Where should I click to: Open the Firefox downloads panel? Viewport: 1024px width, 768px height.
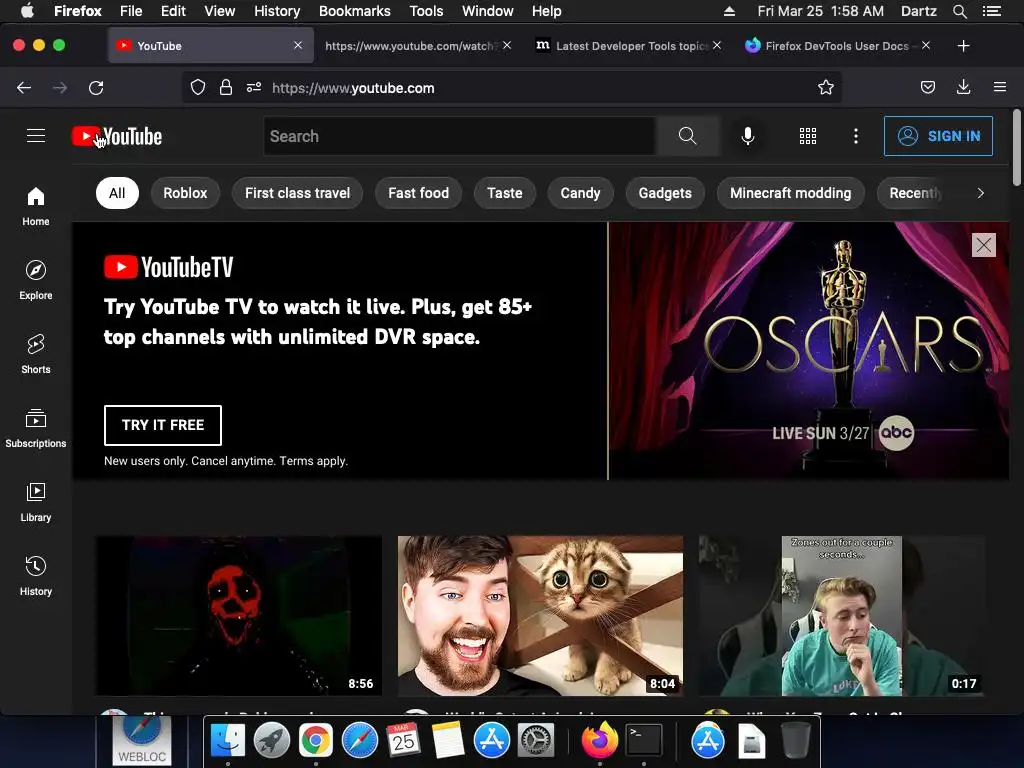pos(963,88)
